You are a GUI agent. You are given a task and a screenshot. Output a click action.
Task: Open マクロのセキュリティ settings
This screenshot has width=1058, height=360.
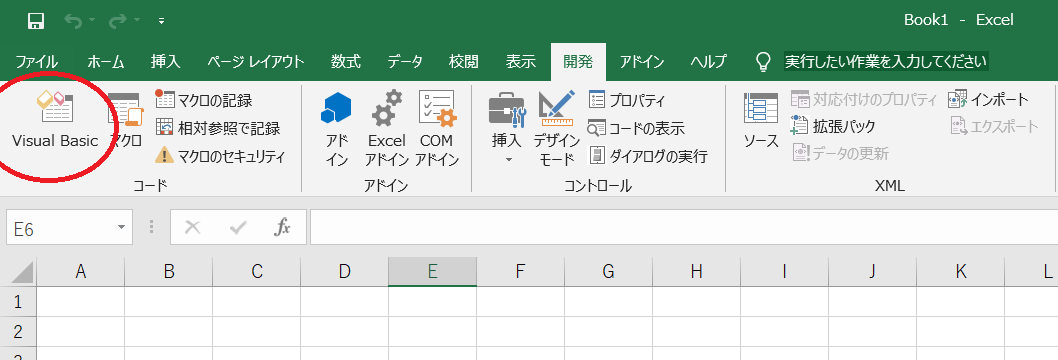(220, 156)
